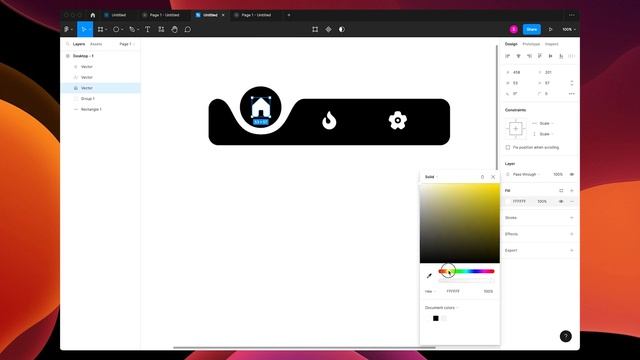This screenshot has width=640, height=360.
Task: Click the Share button
Action: coord(531,29)
